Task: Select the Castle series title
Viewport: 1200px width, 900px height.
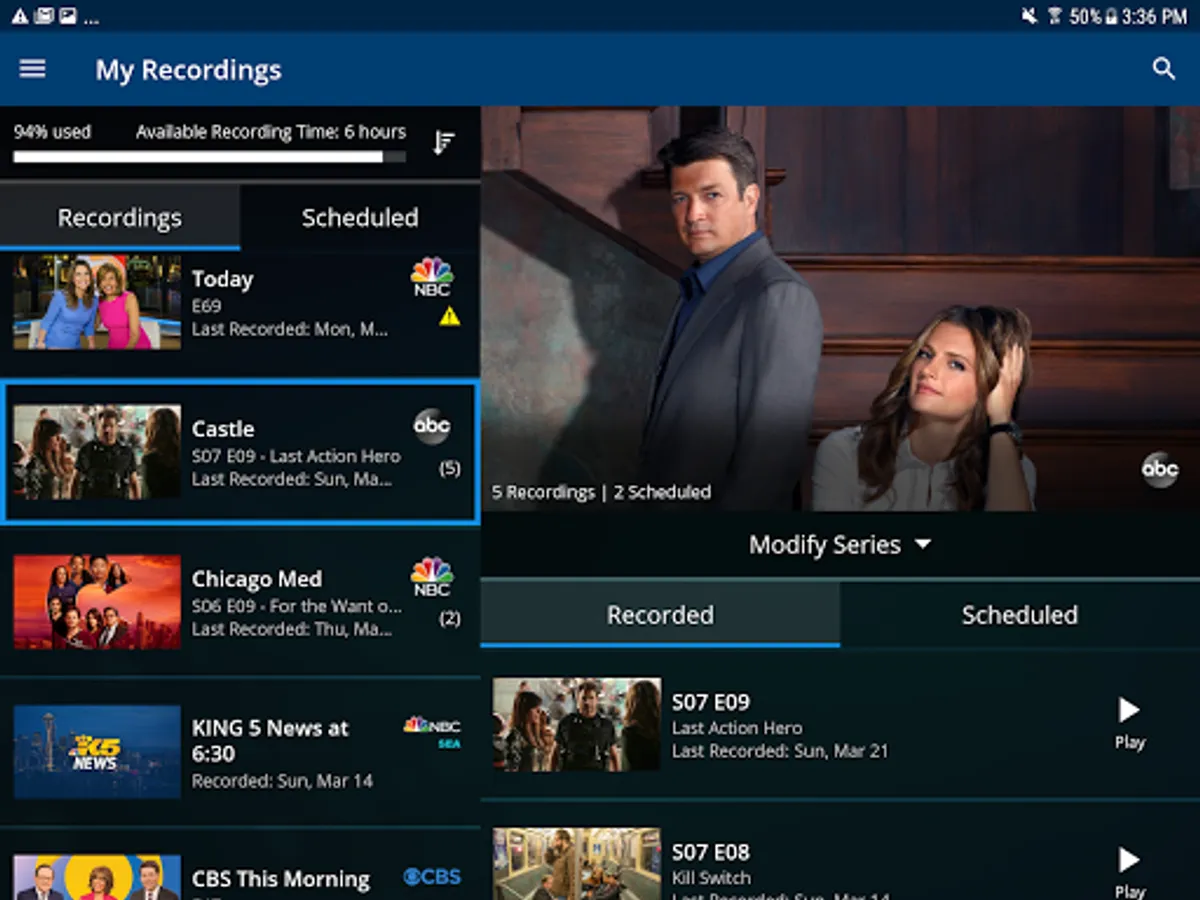Action: tap(223, 429)
